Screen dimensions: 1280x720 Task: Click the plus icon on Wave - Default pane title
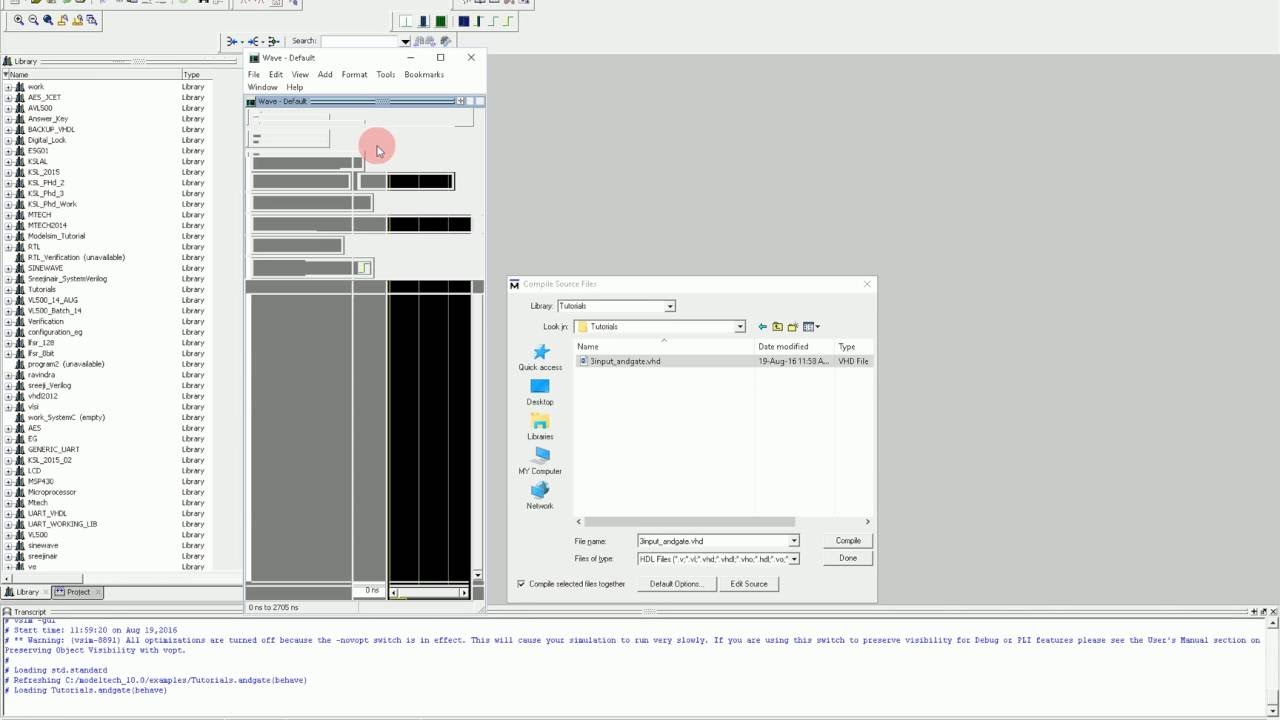460,101
